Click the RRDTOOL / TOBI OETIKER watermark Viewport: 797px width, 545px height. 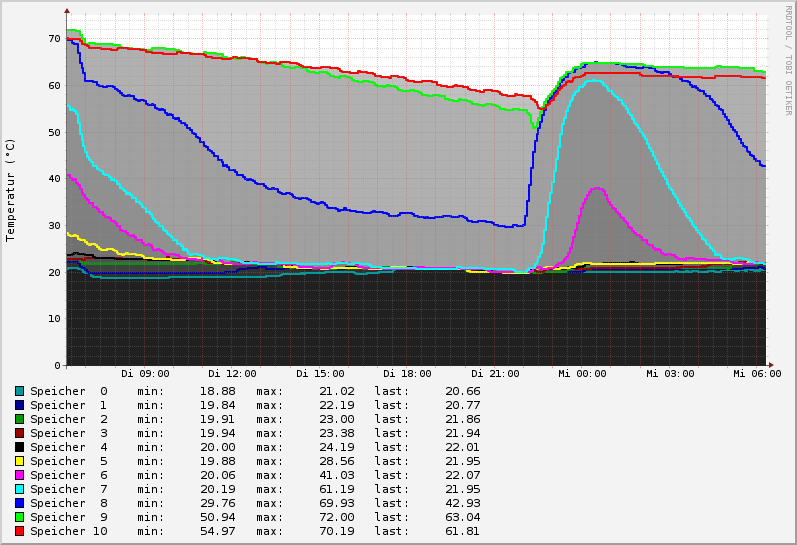[788, 60]
